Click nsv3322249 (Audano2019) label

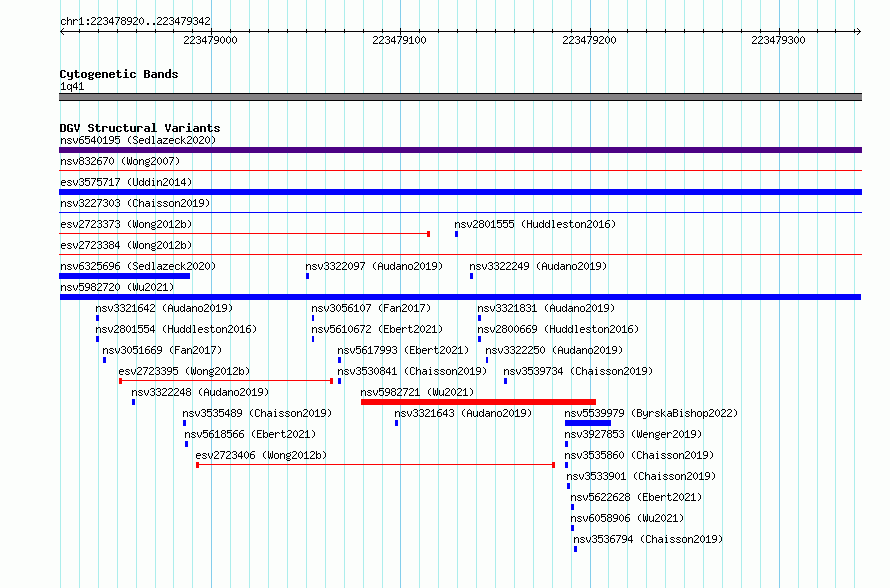(x=538, y=266)
